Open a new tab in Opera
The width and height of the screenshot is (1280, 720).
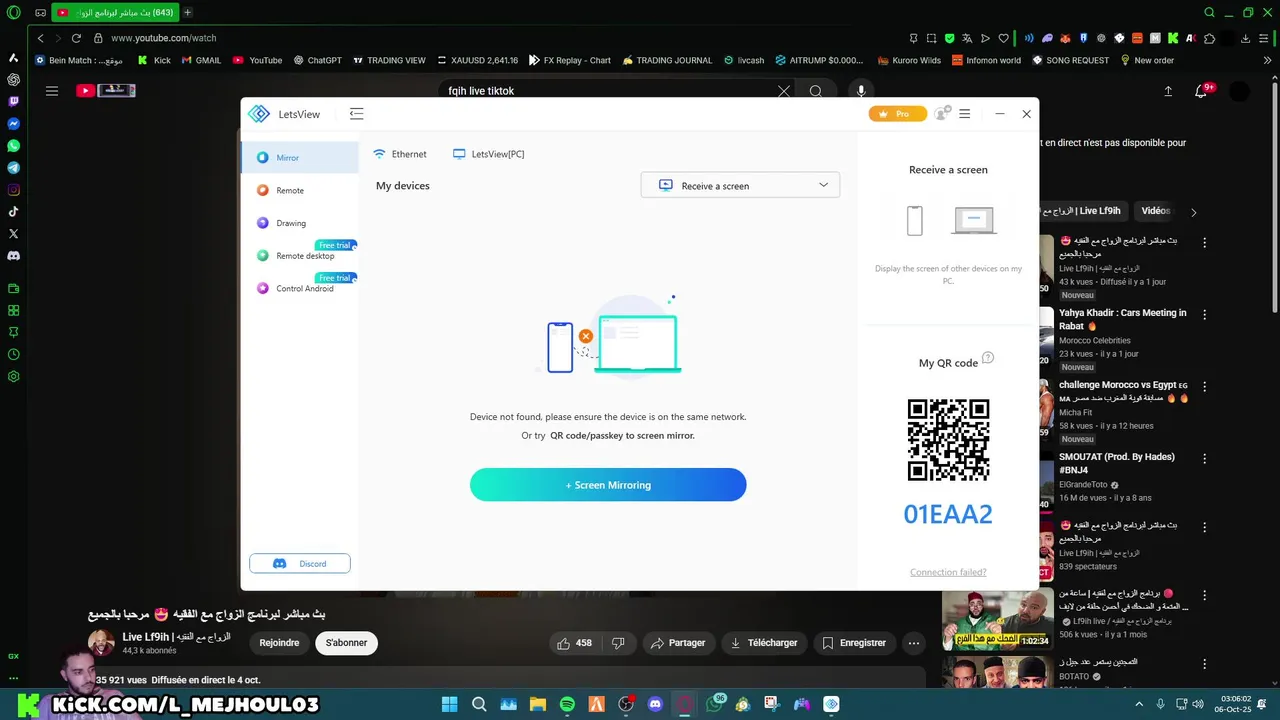click(187, 13)
